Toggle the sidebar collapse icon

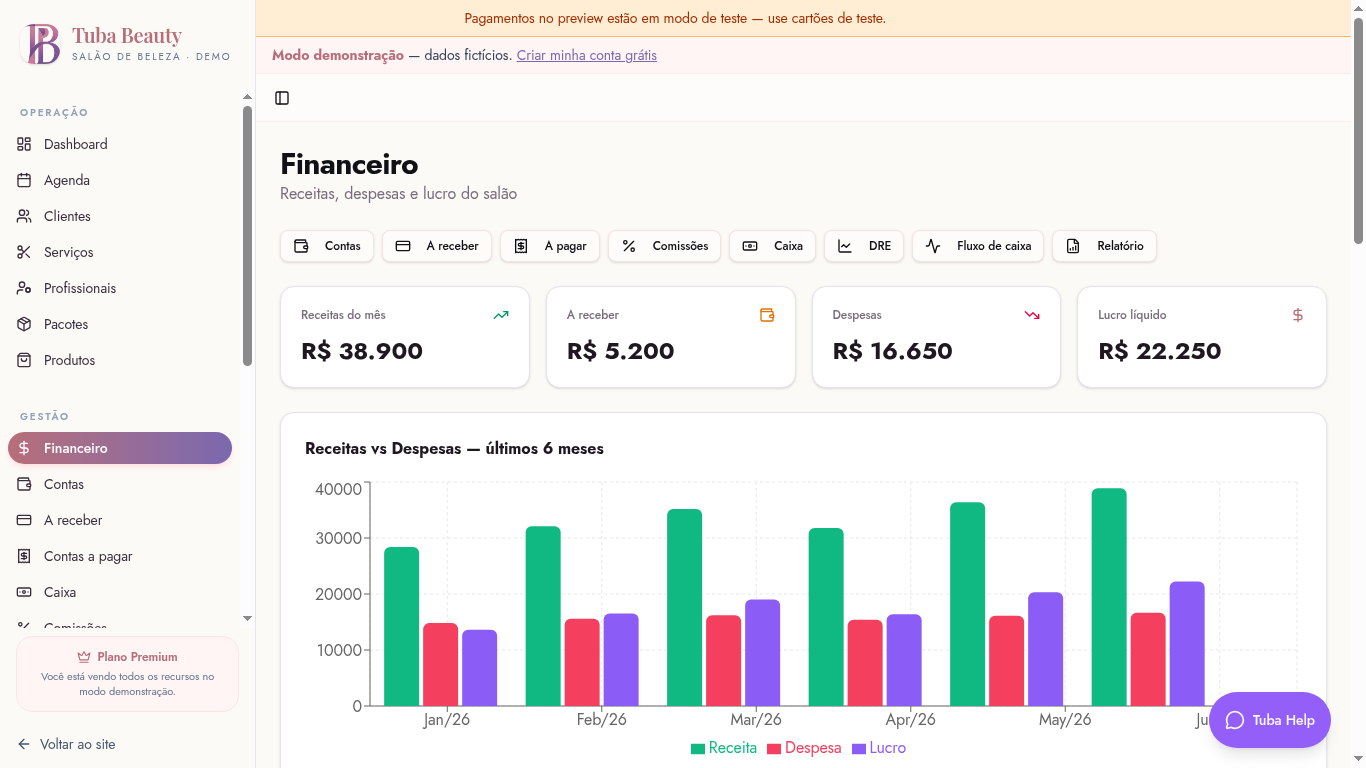point(282,98)
